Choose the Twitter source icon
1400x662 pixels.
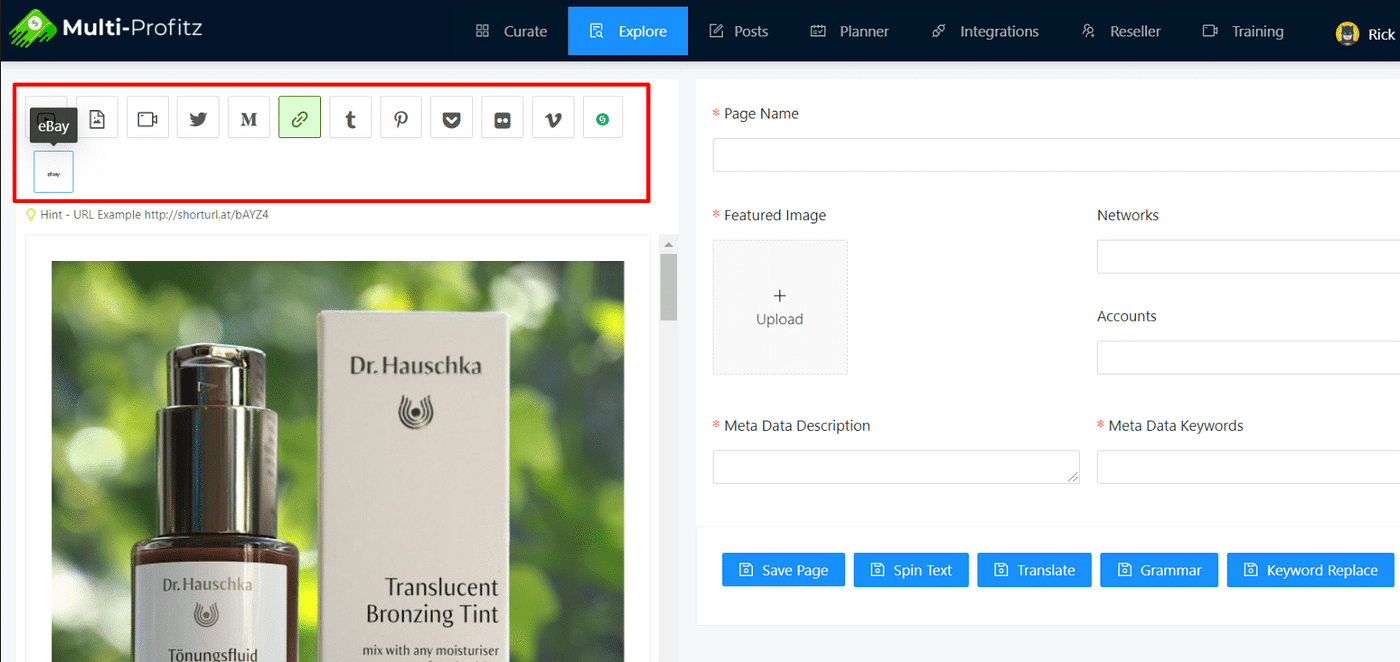198,118
